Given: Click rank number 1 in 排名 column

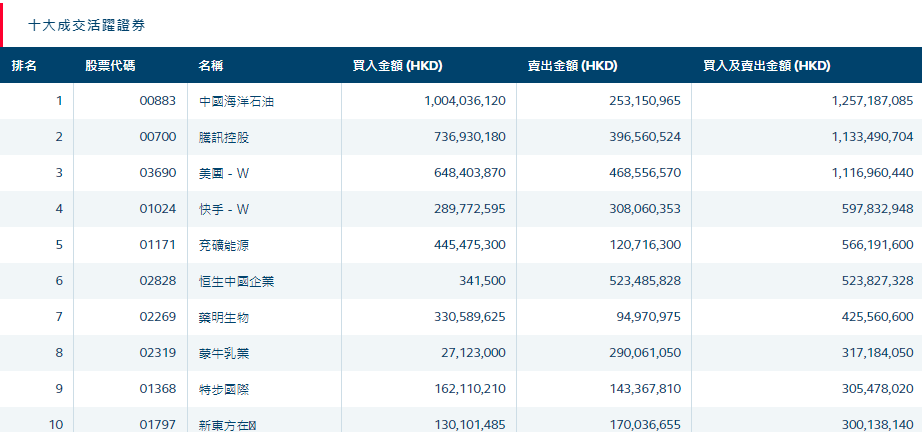Looking at the screenshot, I should [x=59, y=101].
